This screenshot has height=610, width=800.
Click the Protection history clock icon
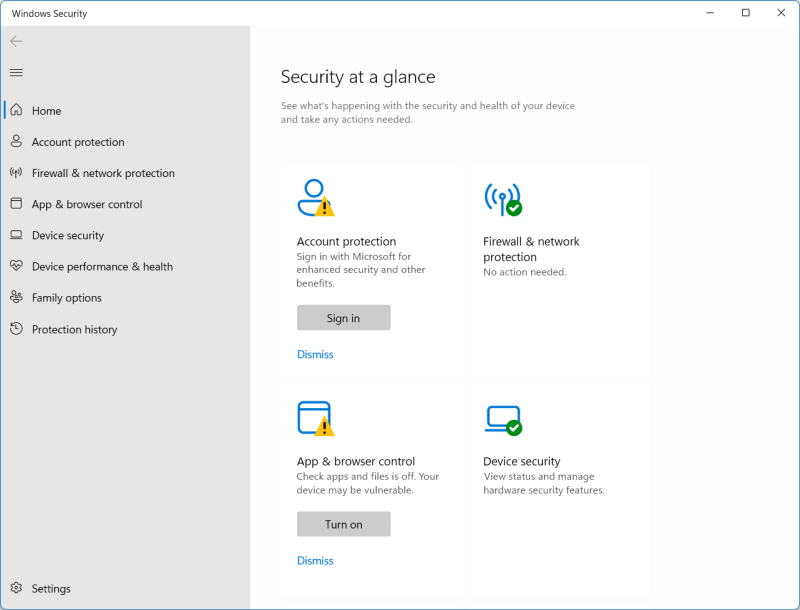[x=16, y=329]
